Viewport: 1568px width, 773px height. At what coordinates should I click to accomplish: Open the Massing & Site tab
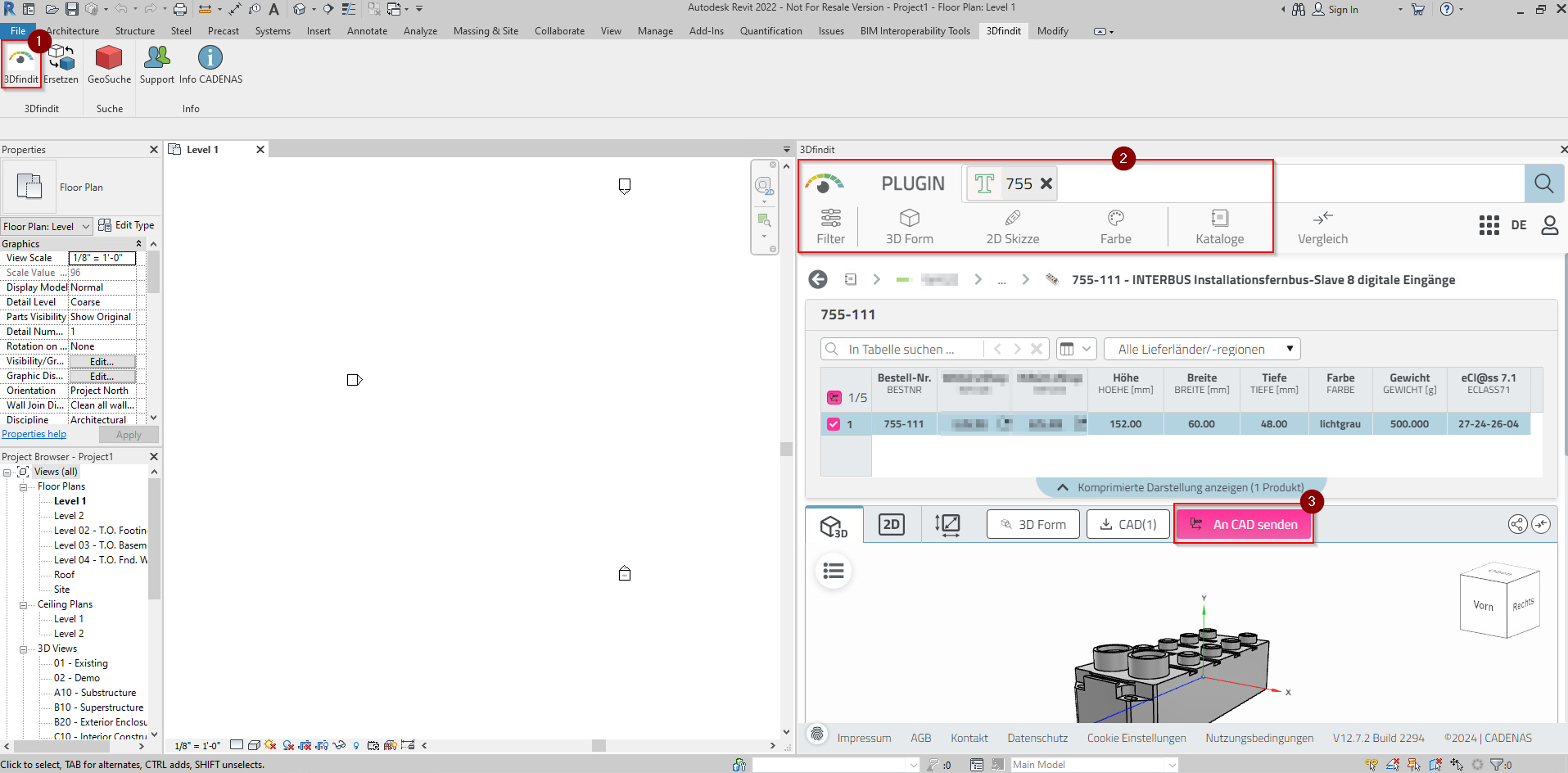pyautogui.click(x=486, y=31)
